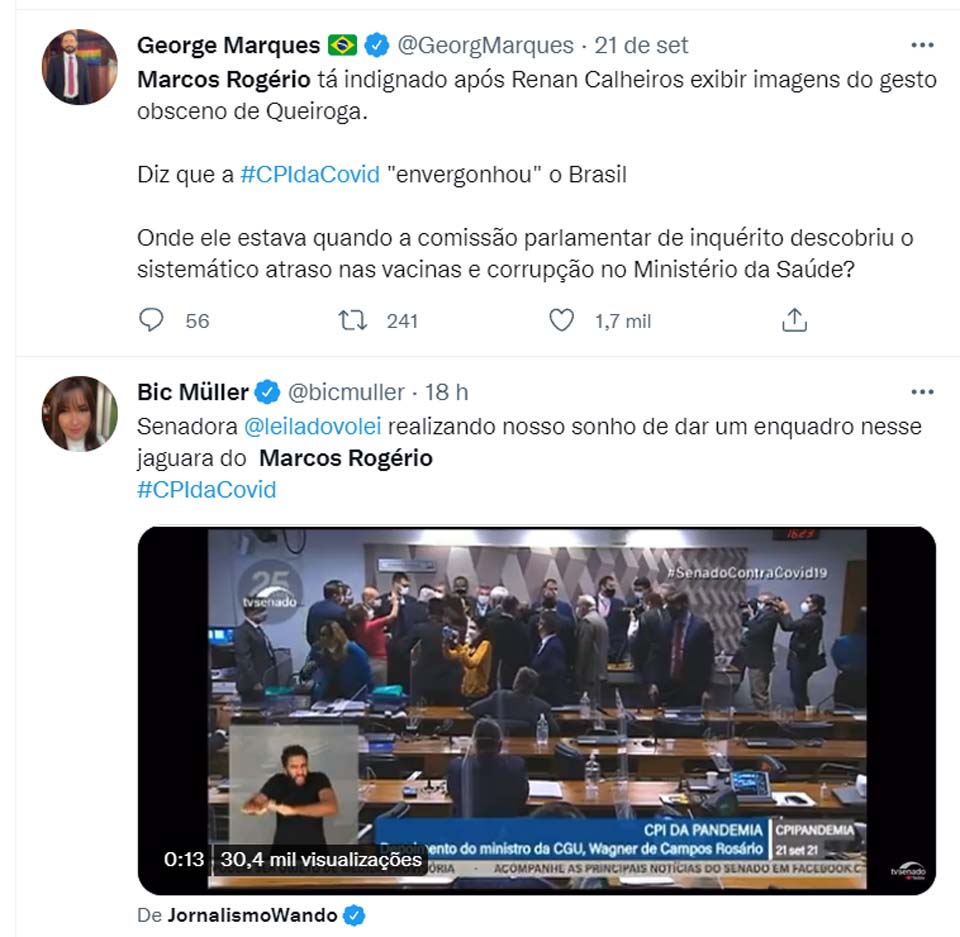
Task: Open Bic Müller's profile picture
Action: (79, 413)
